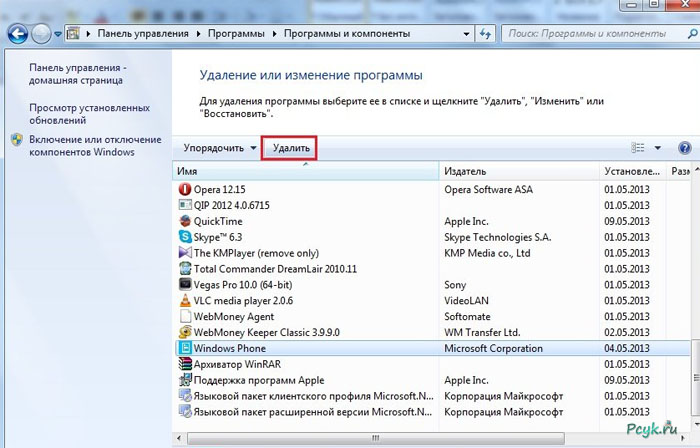700x448 pixels.
Task: Click the horizontal scrollbar thumb
Action: point(376,438)
